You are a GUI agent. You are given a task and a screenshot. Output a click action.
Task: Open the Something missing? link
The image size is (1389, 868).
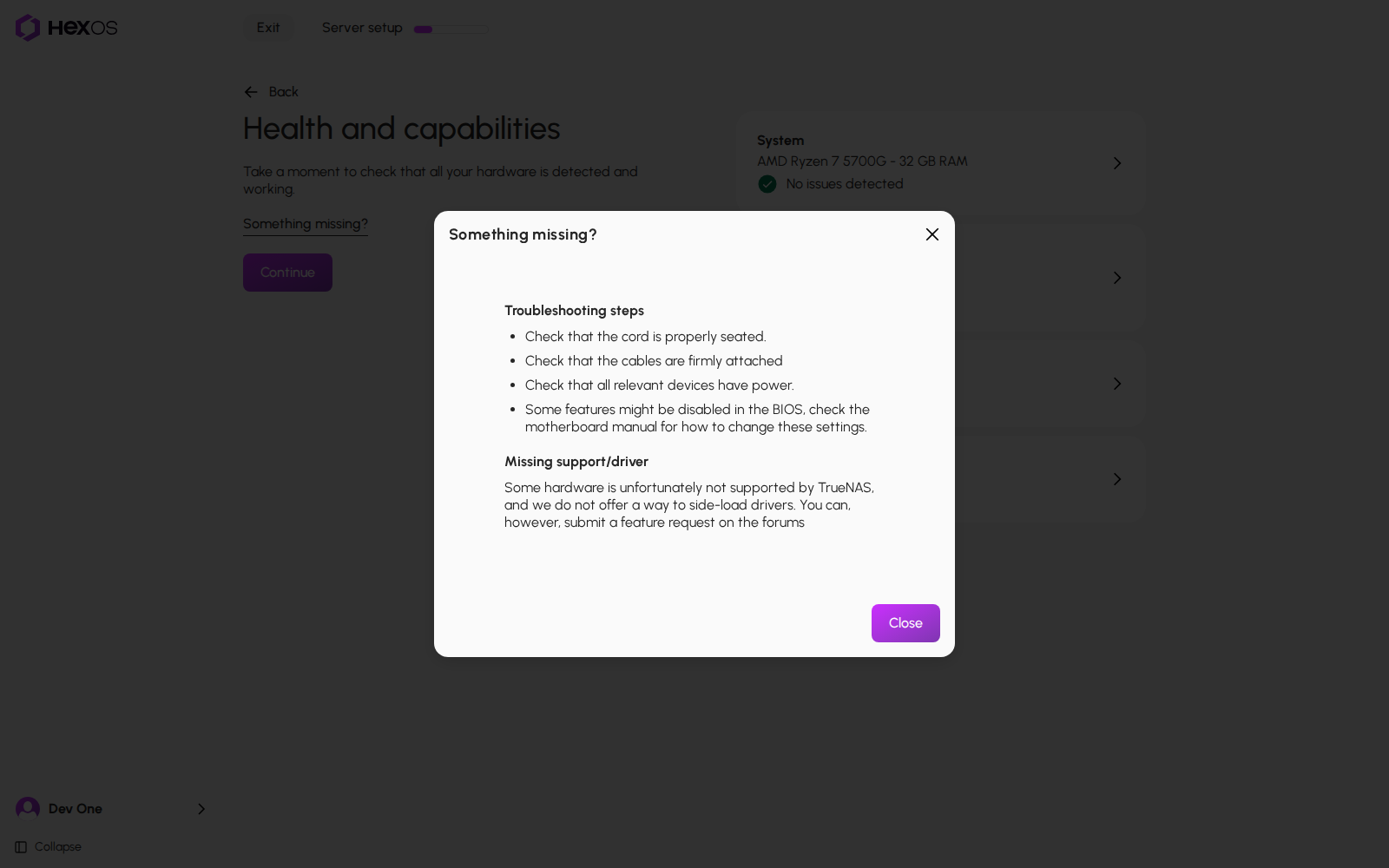(306, 224)
